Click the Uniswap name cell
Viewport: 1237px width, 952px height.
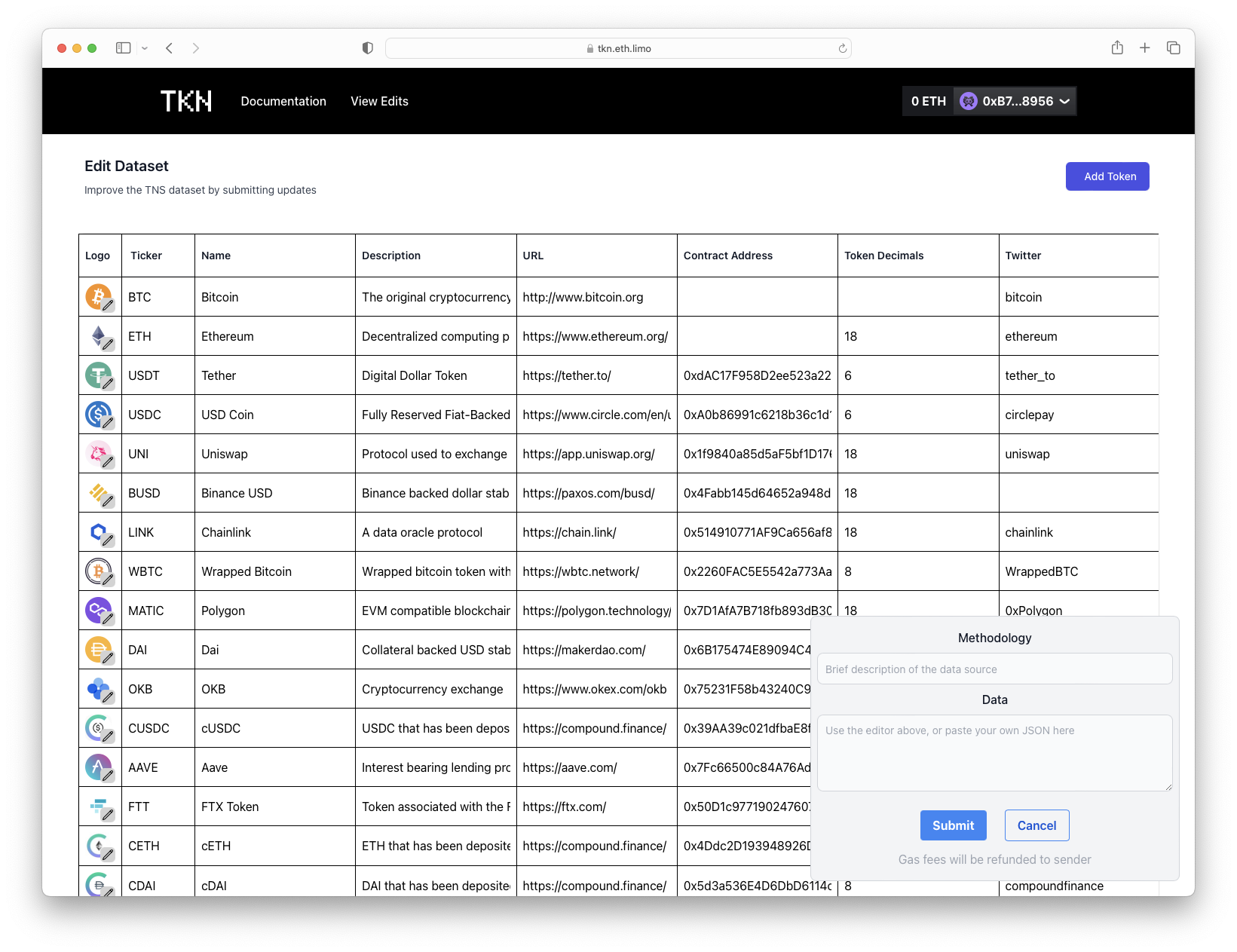[275, 454]
